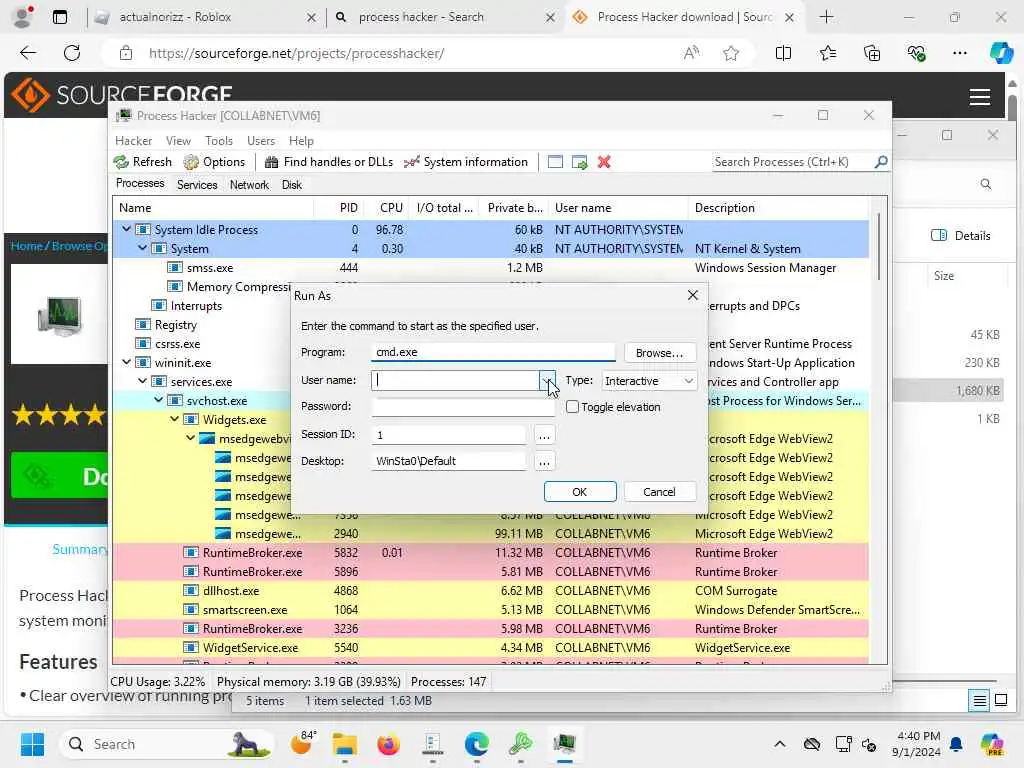
Task: Click the Windows Start button
Action: coord(32,744)
